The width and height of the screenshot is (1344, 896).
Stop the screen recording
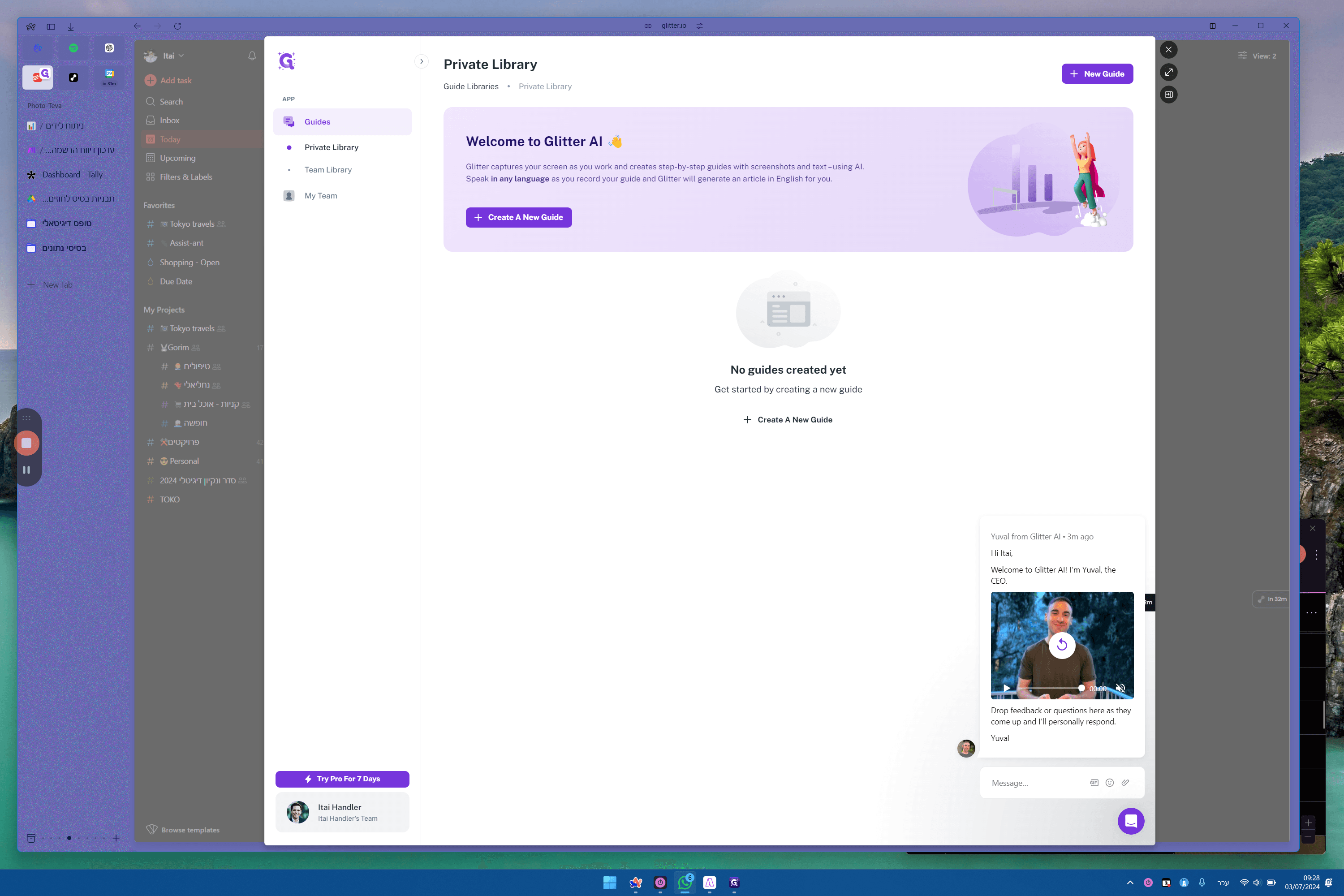(x=26, y=443)
